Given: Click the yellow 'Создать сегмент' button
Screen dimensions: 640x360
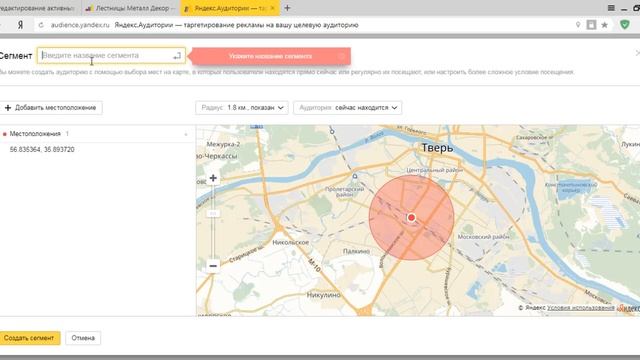Looking at the screenshot, I should 29,338.
